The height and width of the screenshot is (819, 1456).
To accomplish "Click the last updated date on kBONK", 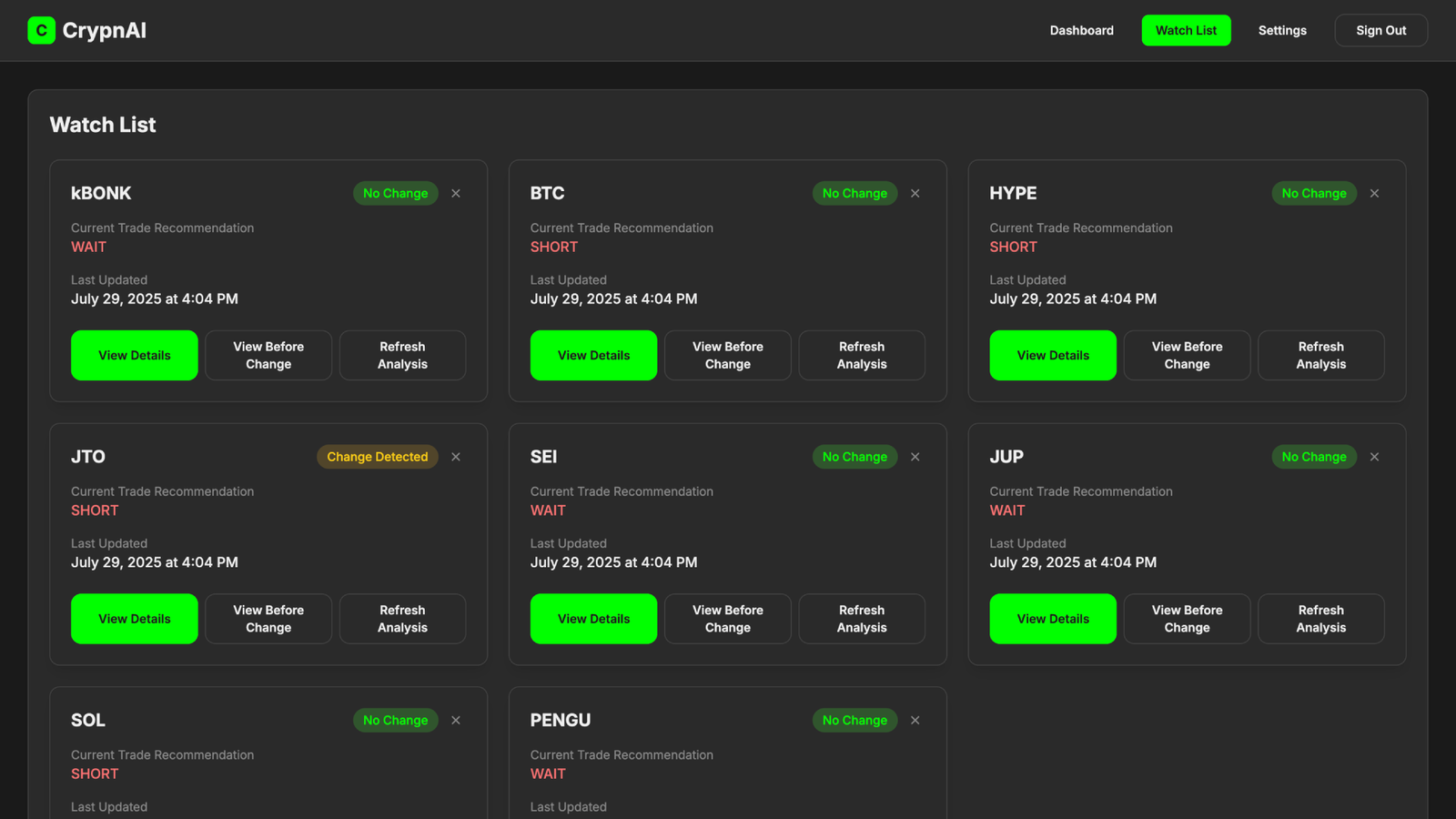I will 155,298.
